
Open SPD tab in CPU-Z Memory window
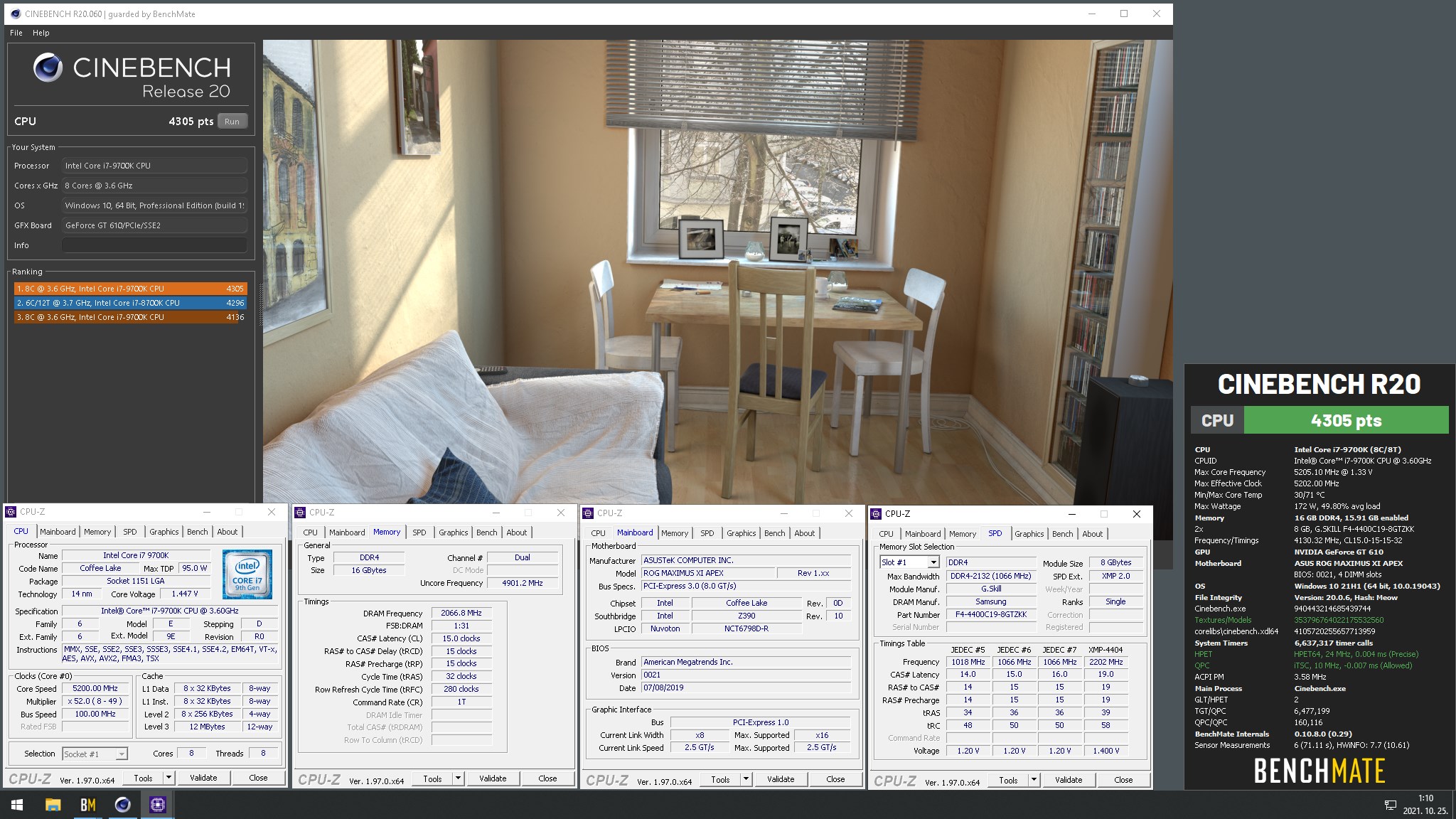point(419,532)
